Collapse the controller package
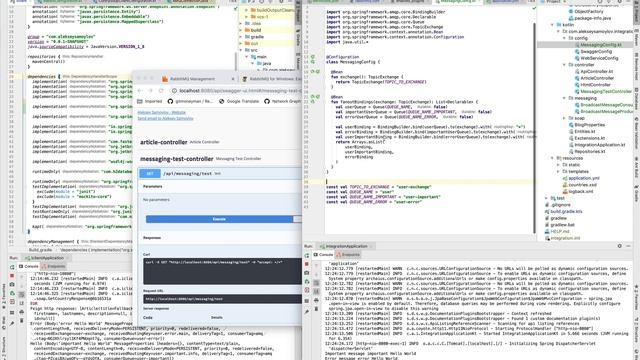 pyautogui.click(x=565, y=65)
